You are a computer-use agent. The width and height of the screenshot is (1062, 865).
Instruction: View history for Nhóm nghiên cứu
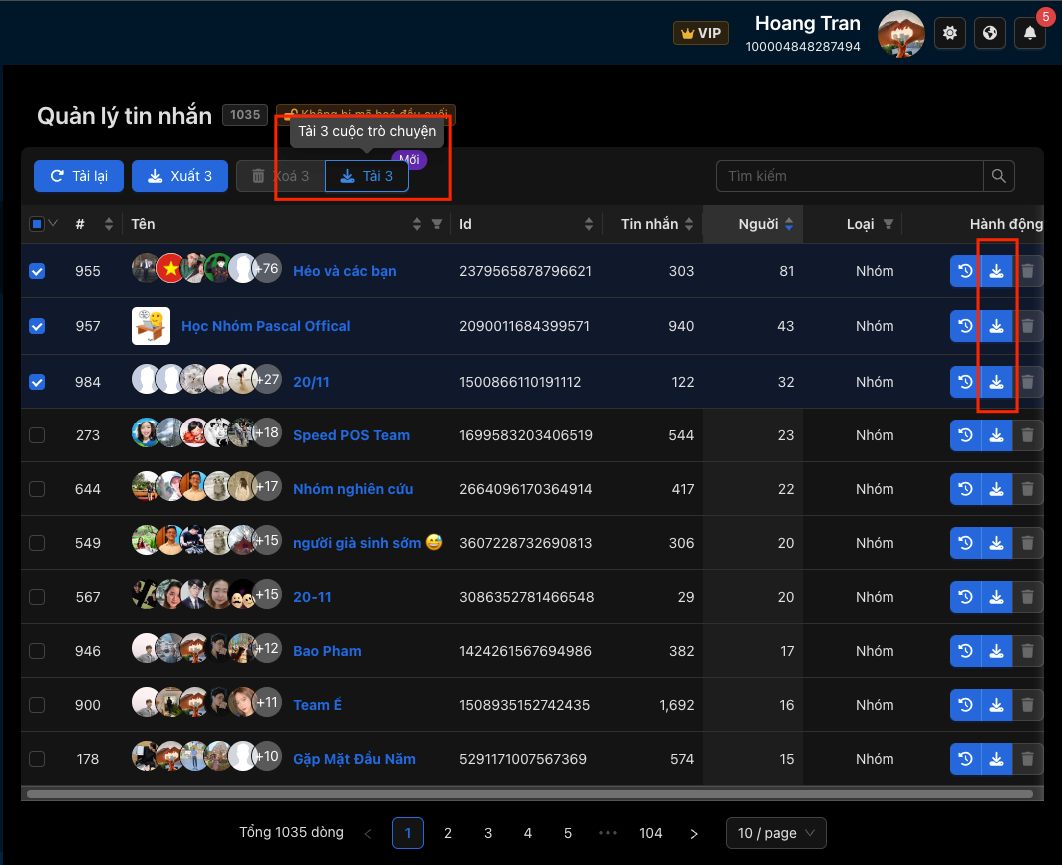(965, 489)
